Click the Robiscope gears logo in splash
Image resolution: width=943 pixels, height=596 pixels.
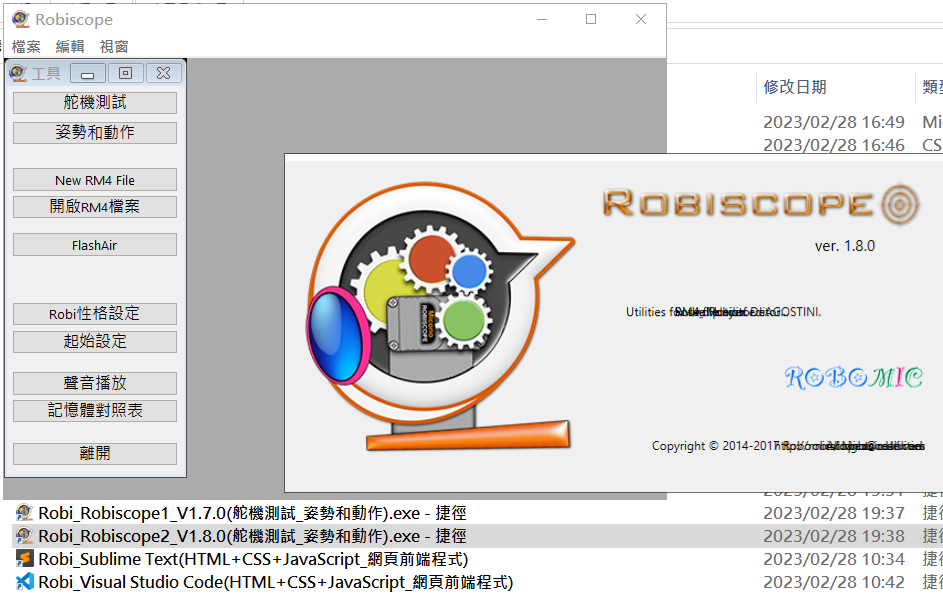(440, 317)
